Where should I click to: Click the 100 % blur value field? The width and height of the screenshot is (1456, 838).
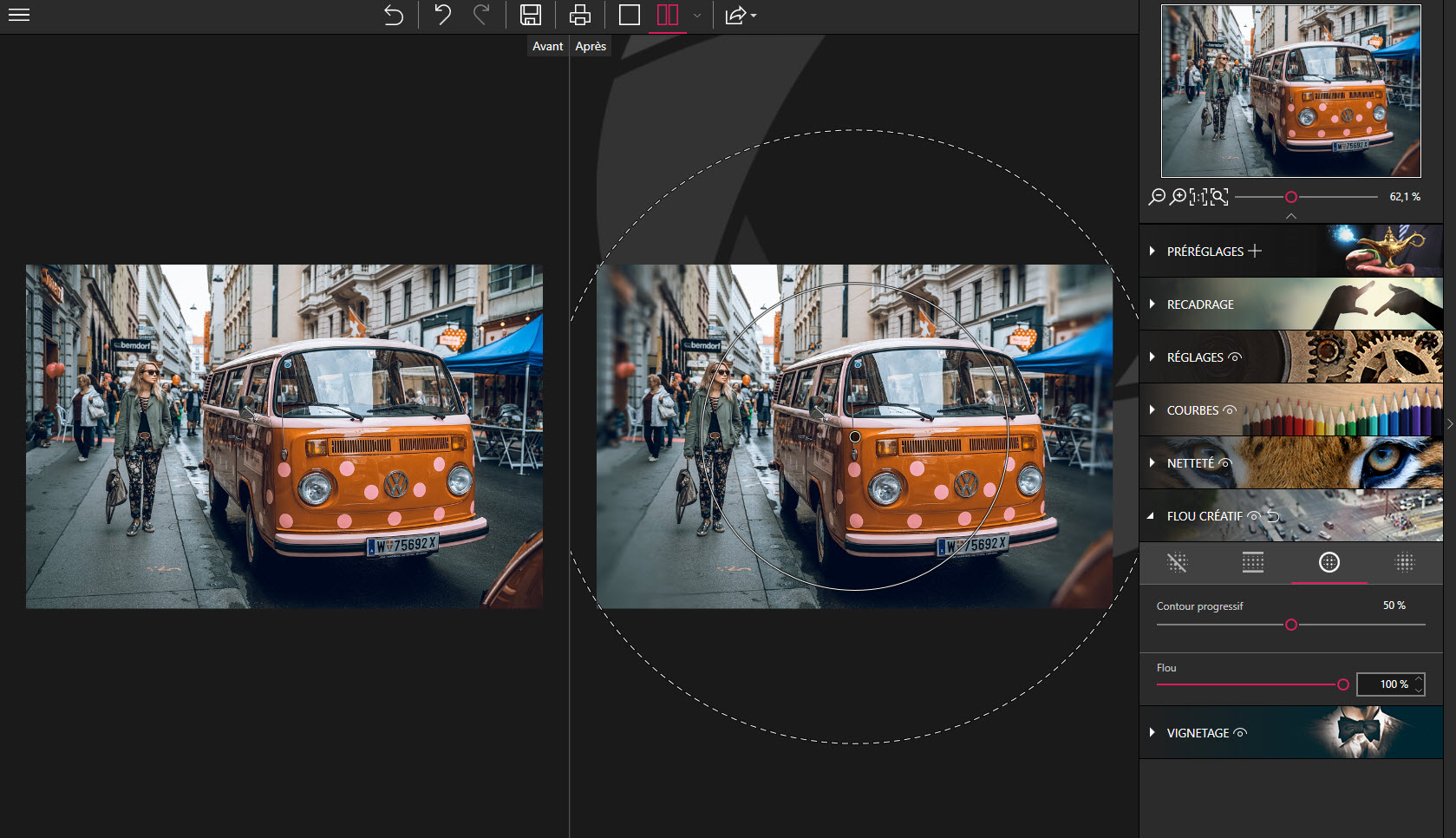[x=1390, y=684]
